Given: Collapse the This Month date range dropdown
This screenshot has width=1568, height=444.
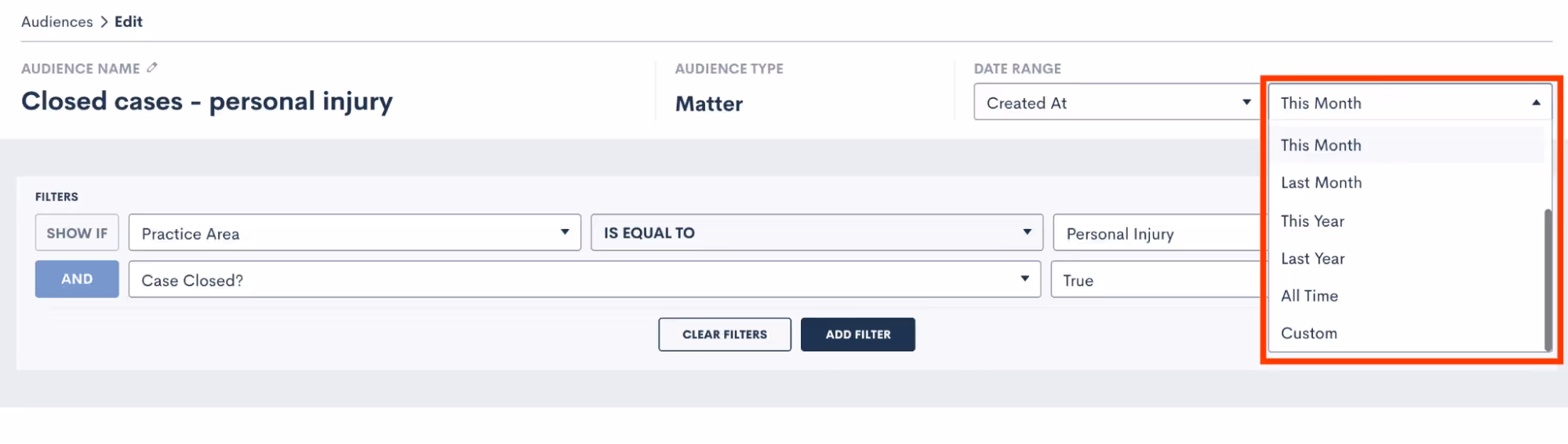Looking at the screenshot, I should point(1410,102).
